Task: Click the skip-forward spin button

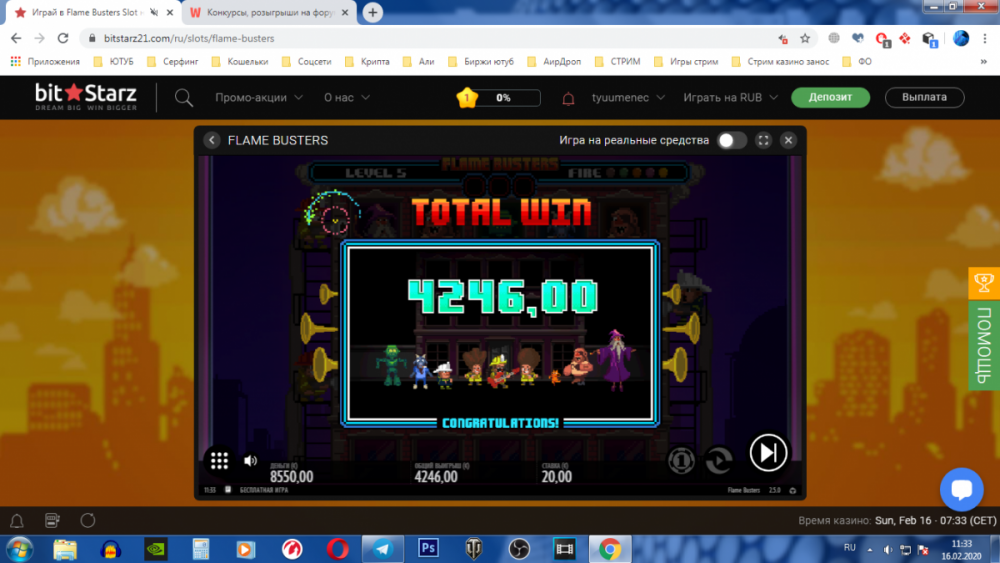Action: (x=768, y=453)
